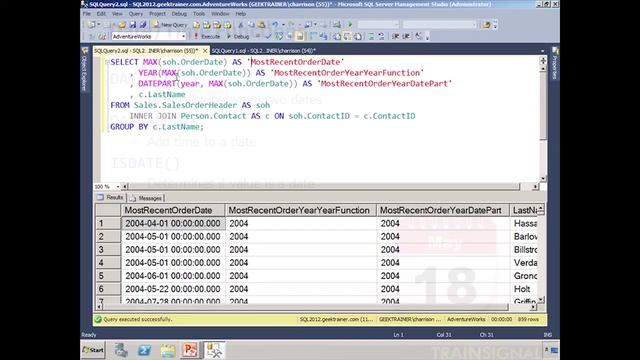This screenshot has height=360, width=640.
Task: Click the Debug button in SQL toolbar
Action: pos(238,36)
